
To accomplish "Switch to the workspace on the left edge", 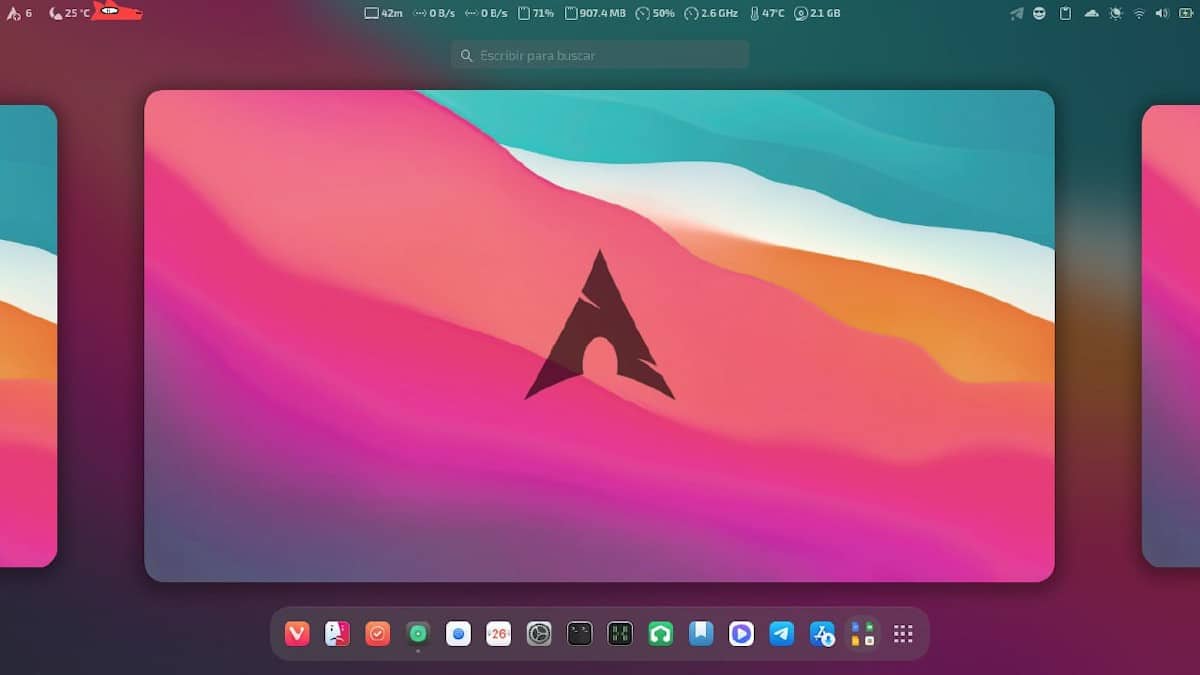I will click(x=28, y=336).
